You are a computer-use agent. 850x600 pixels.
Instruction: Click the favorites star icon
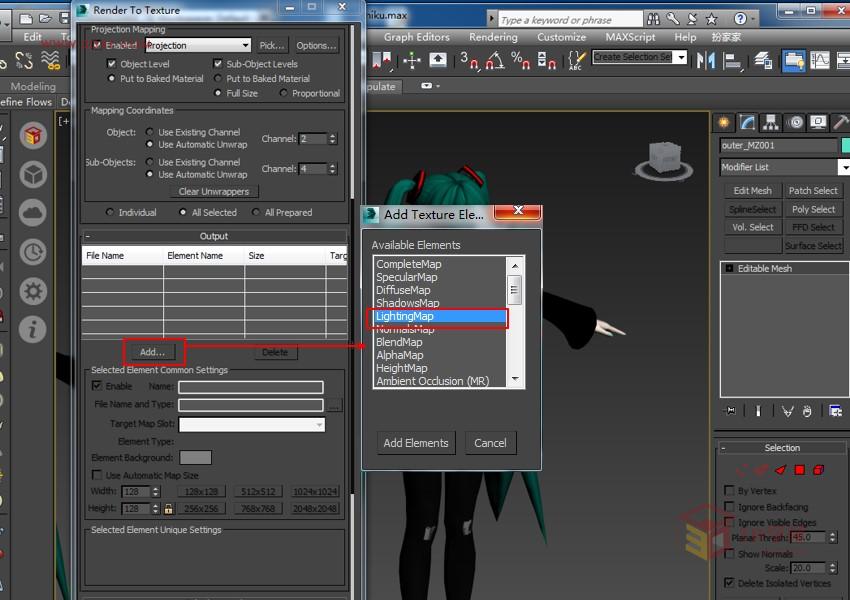(711, 20)
